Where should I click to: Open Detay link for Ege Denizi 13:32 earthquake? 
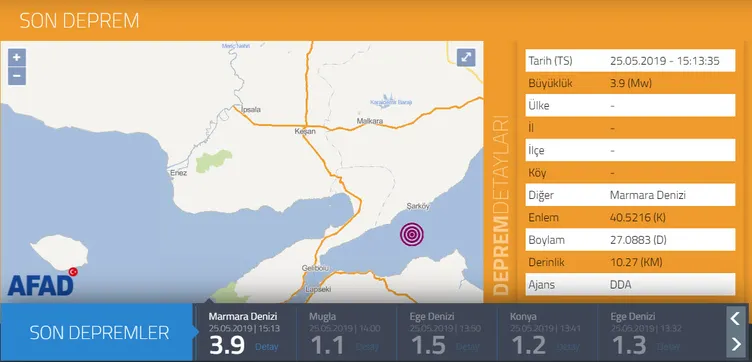[668, 347]
